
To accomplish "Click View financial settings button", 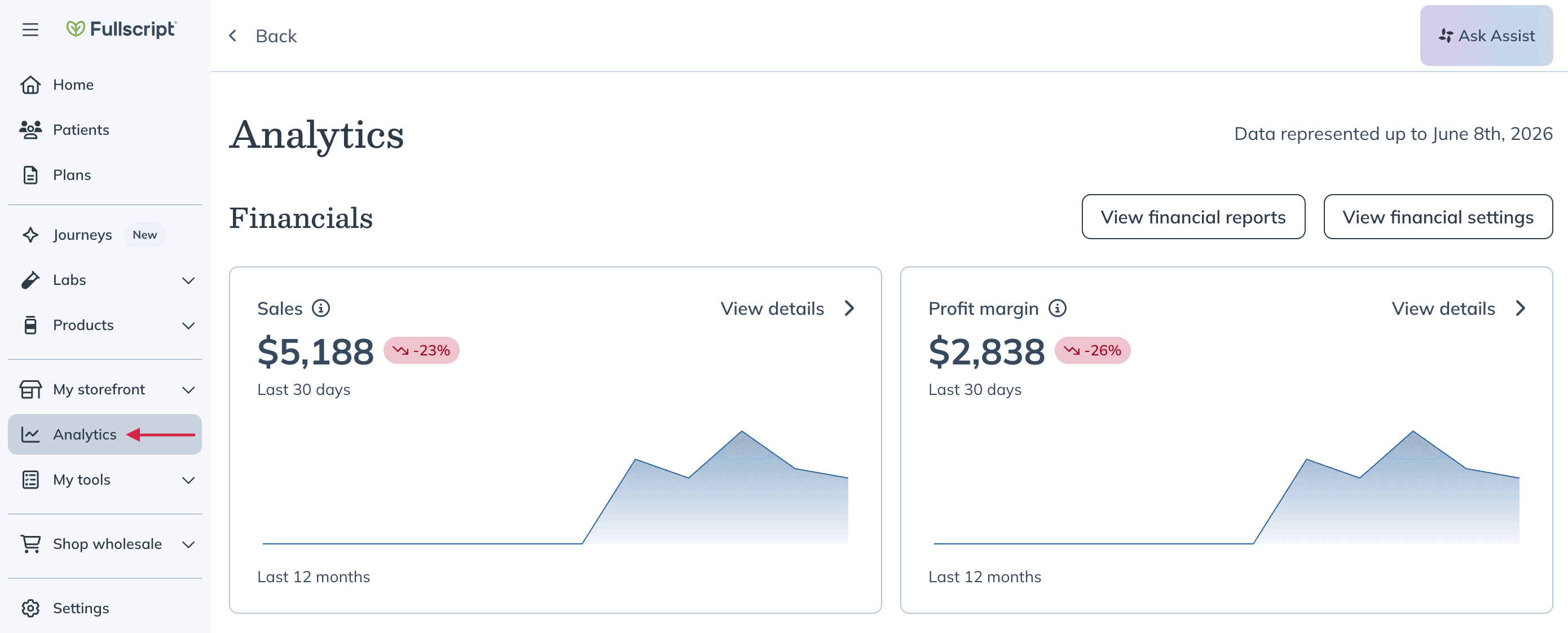I will (x=1438, y=217).
